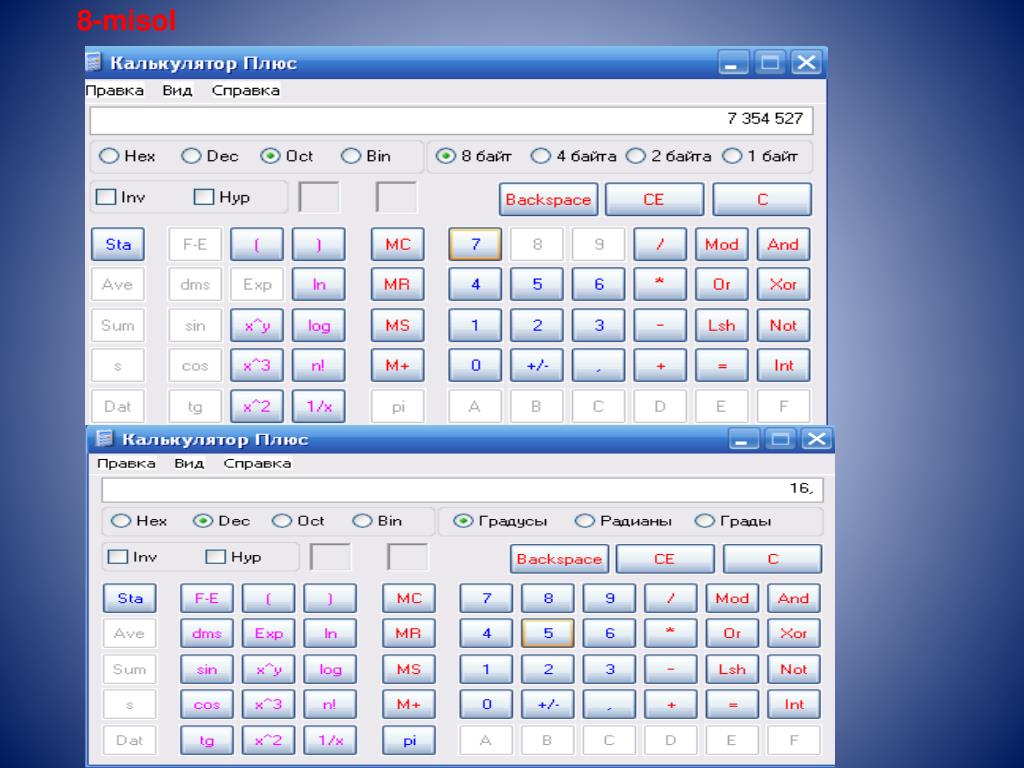The width and height of the screenshot is (1024, 768).
Task: Click MR memory recall in upper calculator
Action: [398, 285]
